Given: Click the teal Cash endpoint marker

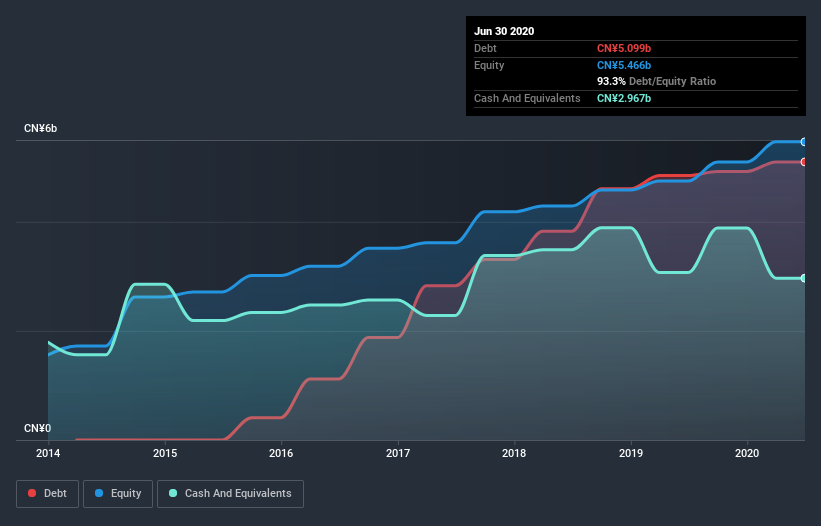Looking at the screenshot, I should pyautogui.click(x=804, y=278).
